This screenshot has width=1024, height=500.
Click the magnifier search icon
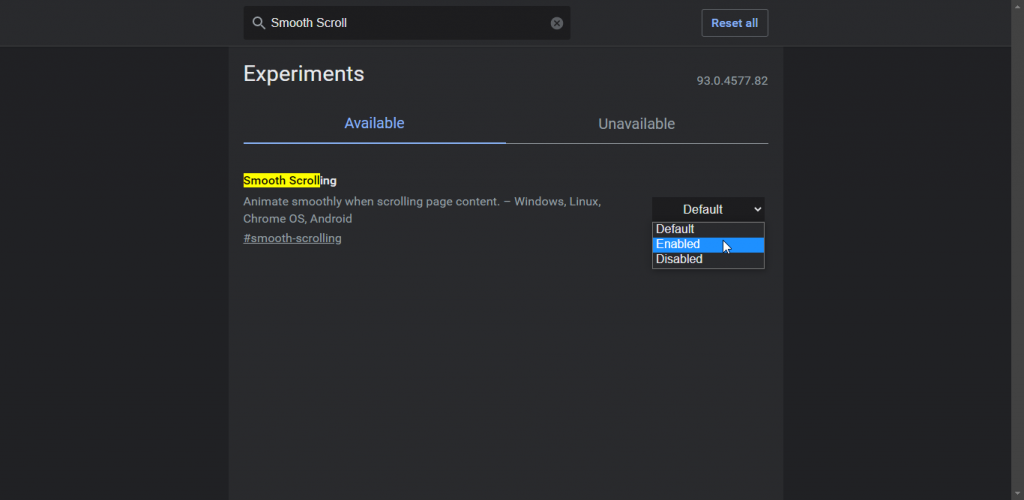(259, 23)
